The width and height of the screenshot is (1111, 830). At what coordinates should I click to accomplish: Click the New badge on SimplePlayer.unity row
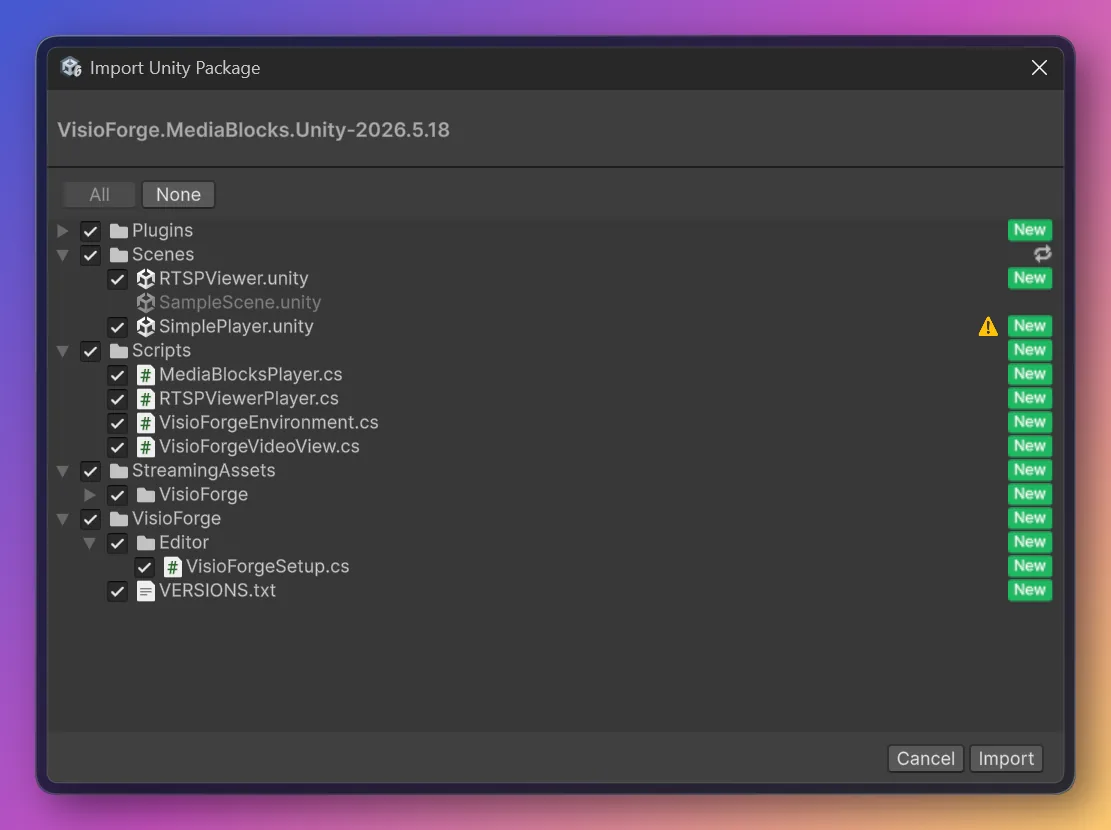[1030, 326]
